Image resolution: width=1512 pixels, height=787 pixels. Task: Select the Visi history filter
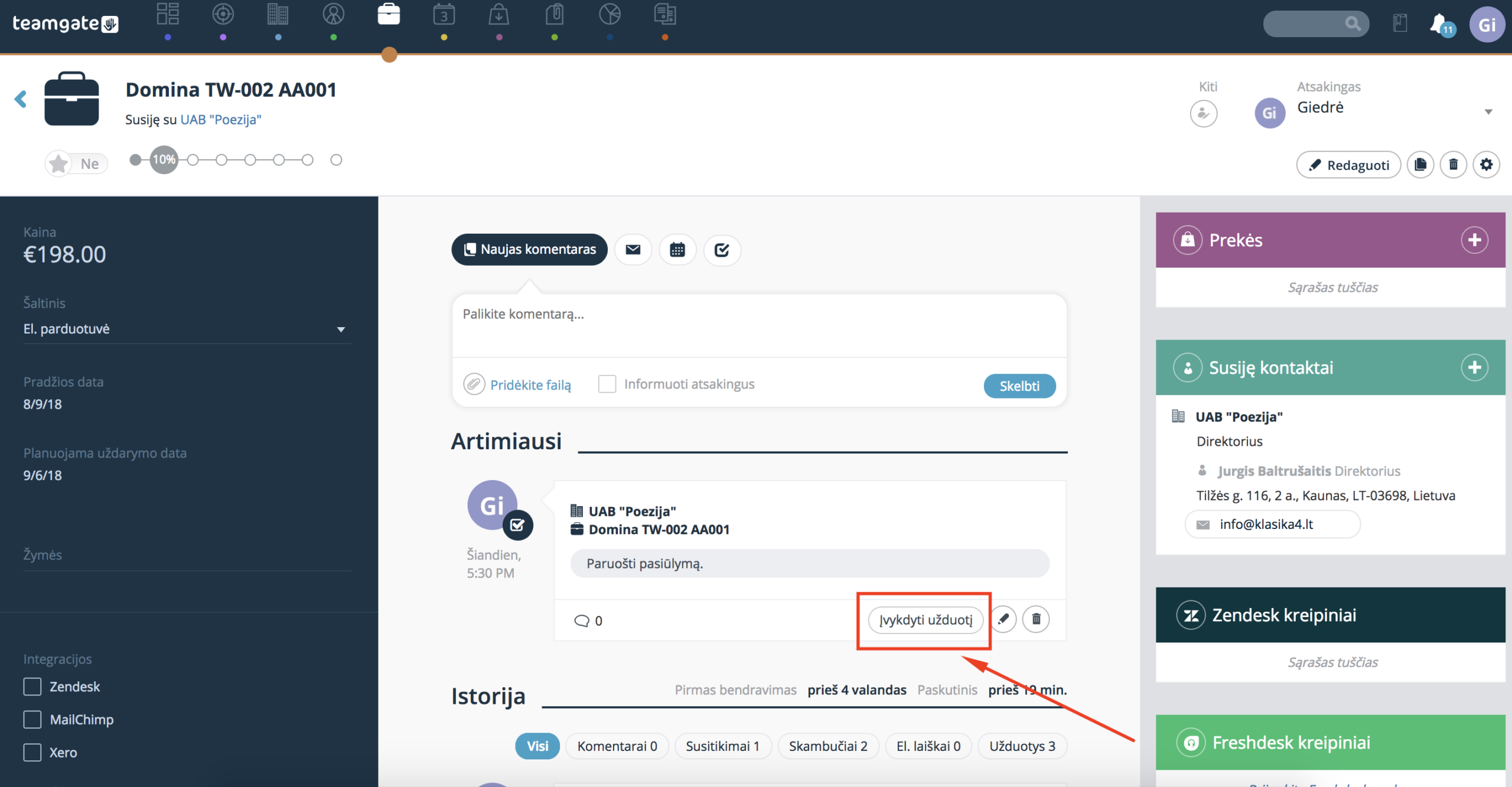pos(537,746)
